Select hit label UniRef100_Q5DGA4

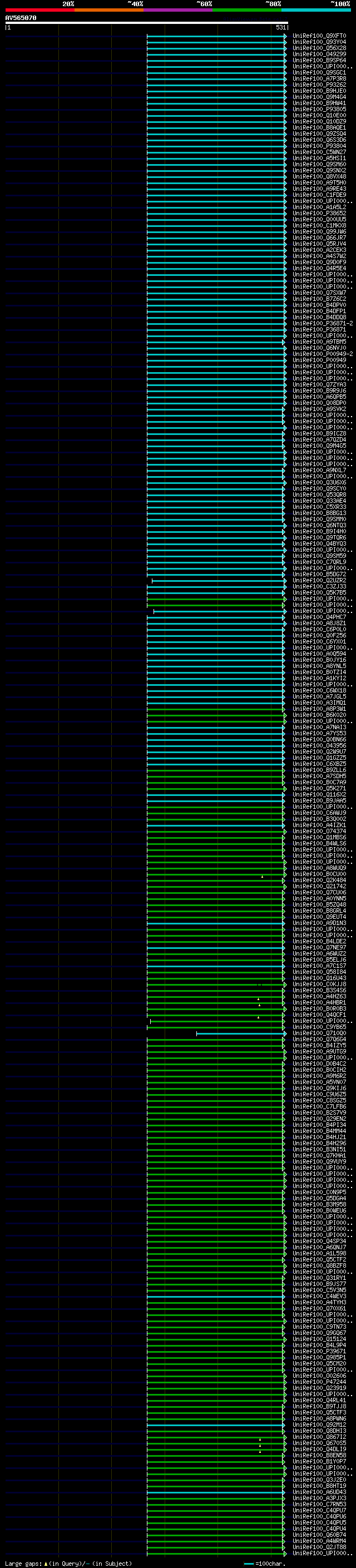(x=319, y=1198)
